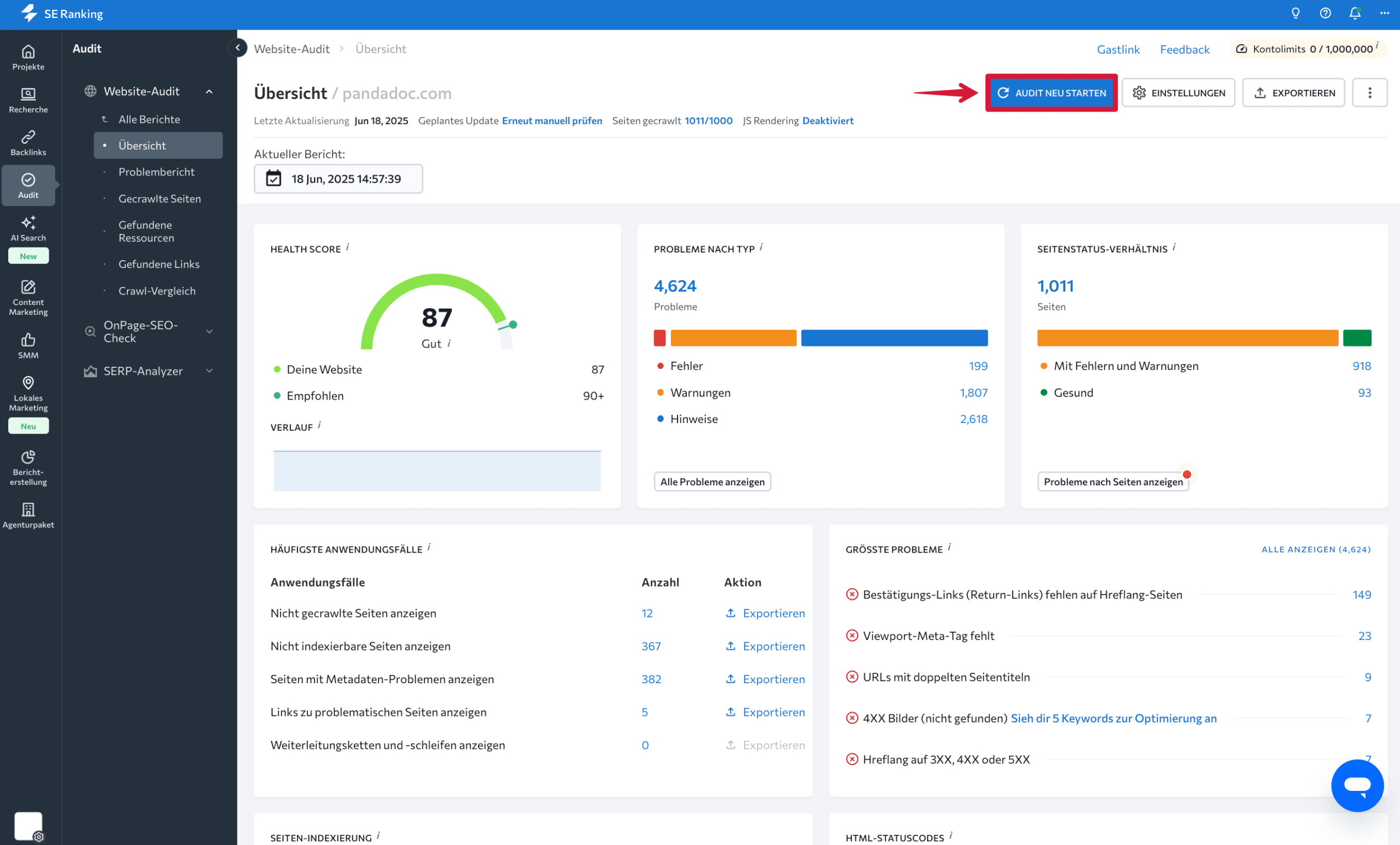Viewport: 1400px width, 845px height.
Task: Expand the SERP-Analyzer section
Action: pyautogui.click(x=209, y=371)
